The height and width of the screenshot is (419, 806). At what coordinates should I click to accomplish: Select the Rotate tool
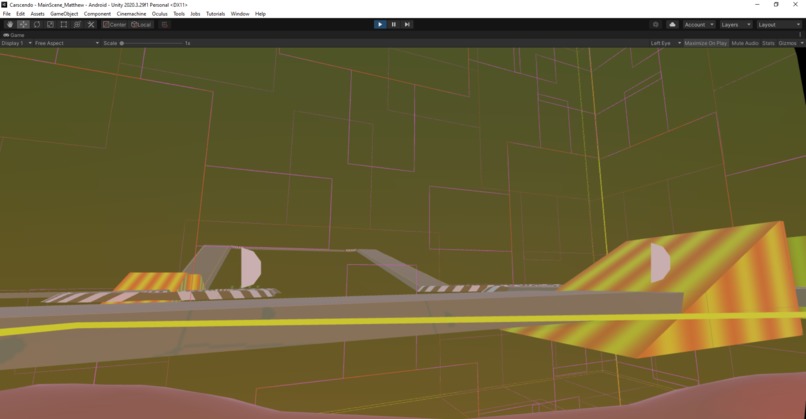(37, 25)
